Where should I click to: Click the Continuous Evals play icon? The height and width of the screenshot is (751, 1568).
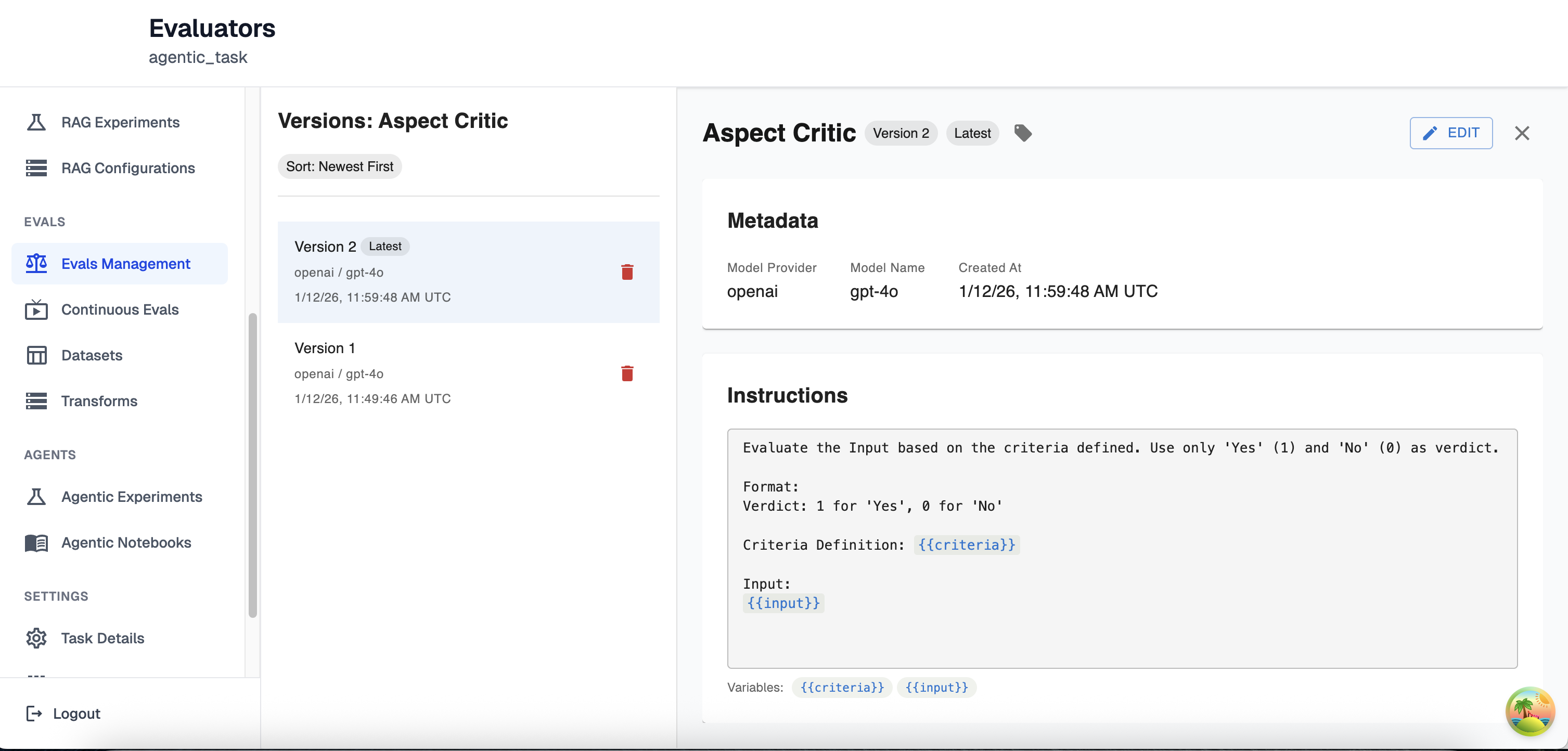(36, 310)
